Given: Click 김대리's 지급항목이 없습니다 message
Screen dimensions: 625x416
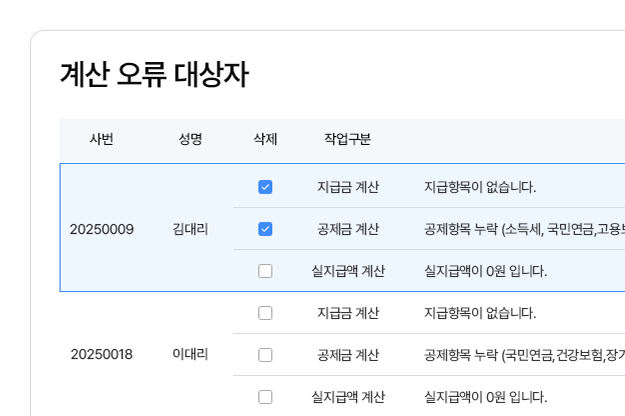Looking at the screenshot, I should 480,187.
